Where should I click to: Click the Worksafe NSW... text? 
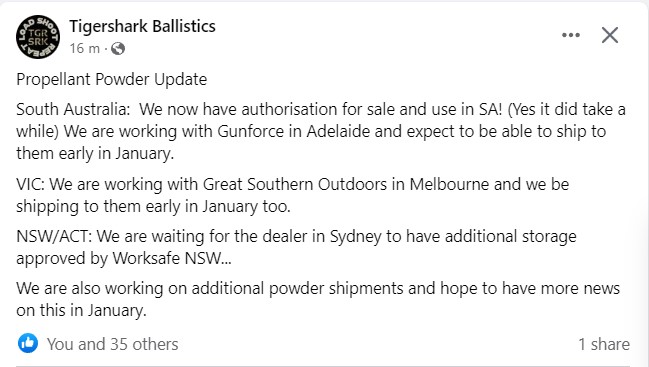(172, 258)
